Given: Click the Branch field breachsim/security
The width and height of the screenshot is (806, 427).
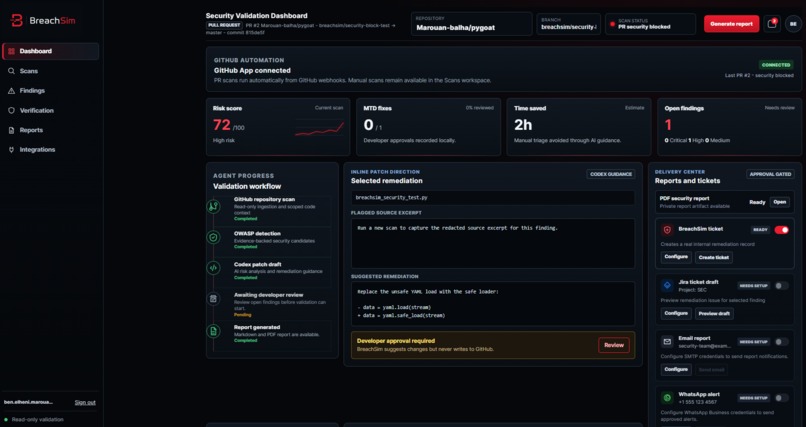Looking at the screenshot, I should tap(569, 24).
